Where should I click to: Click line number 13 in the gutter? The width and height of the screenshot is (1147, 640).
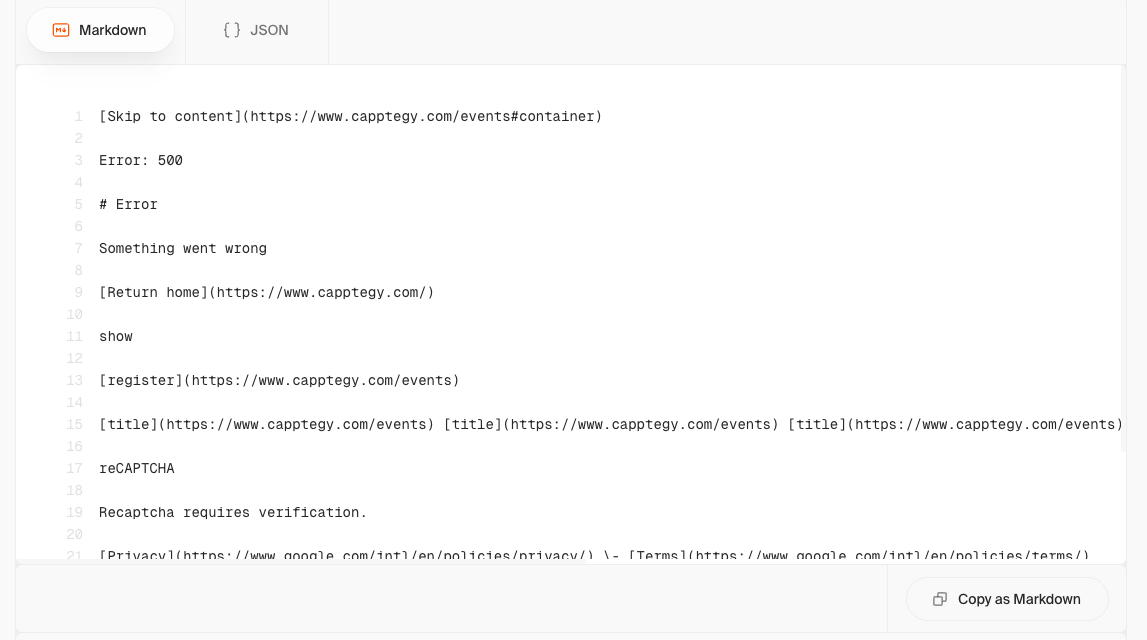coord(75,381)
